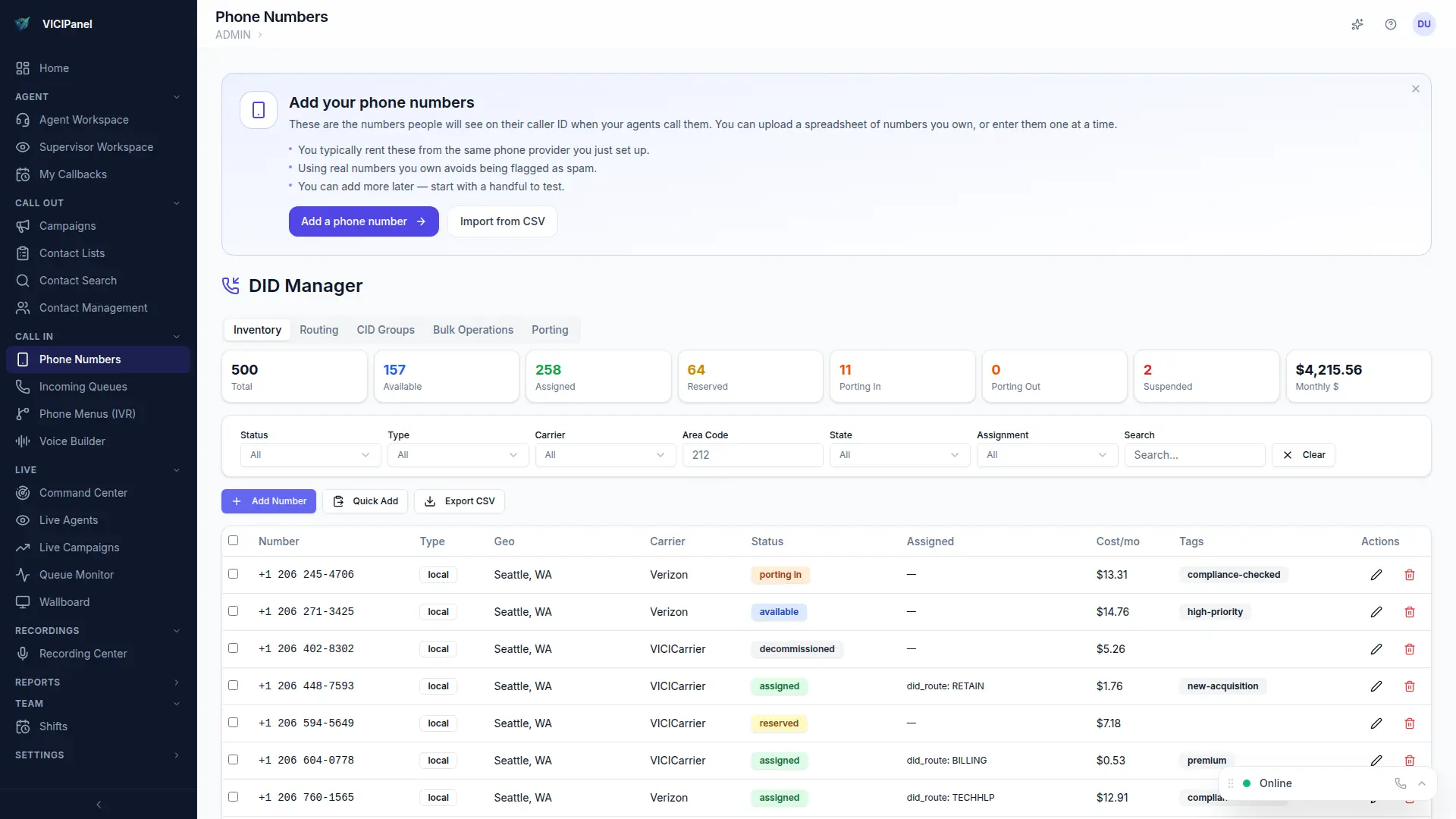Check the box for +1 206 402-8302

click(x=234, y=648)
